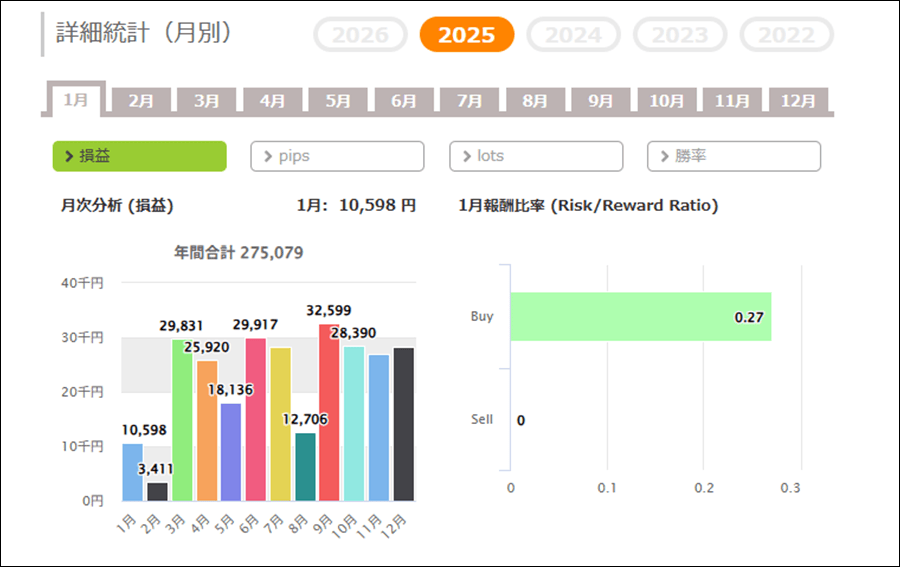Open the 2月 month tab
This screenshot has width=900, height=567.
(141, 101)
